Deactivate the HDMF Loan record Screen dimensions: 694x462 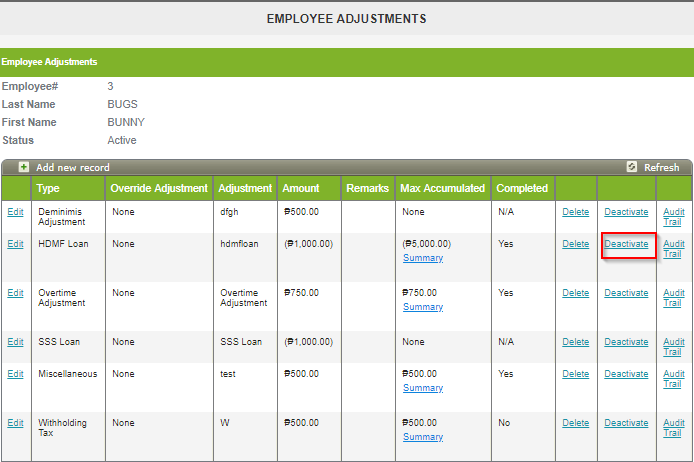coord(626,244)
